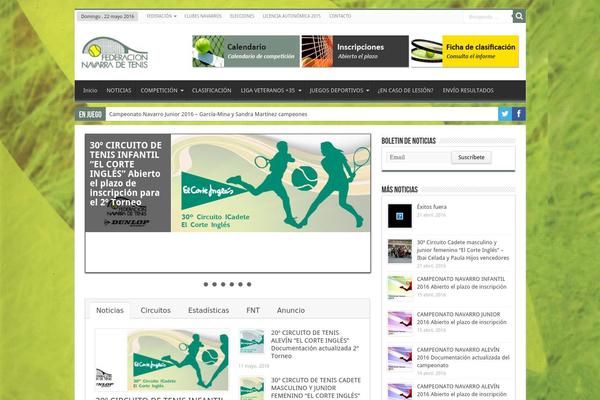
Task: Expand the Federación top menu dropdown
Action: click(x=161, y=16)
